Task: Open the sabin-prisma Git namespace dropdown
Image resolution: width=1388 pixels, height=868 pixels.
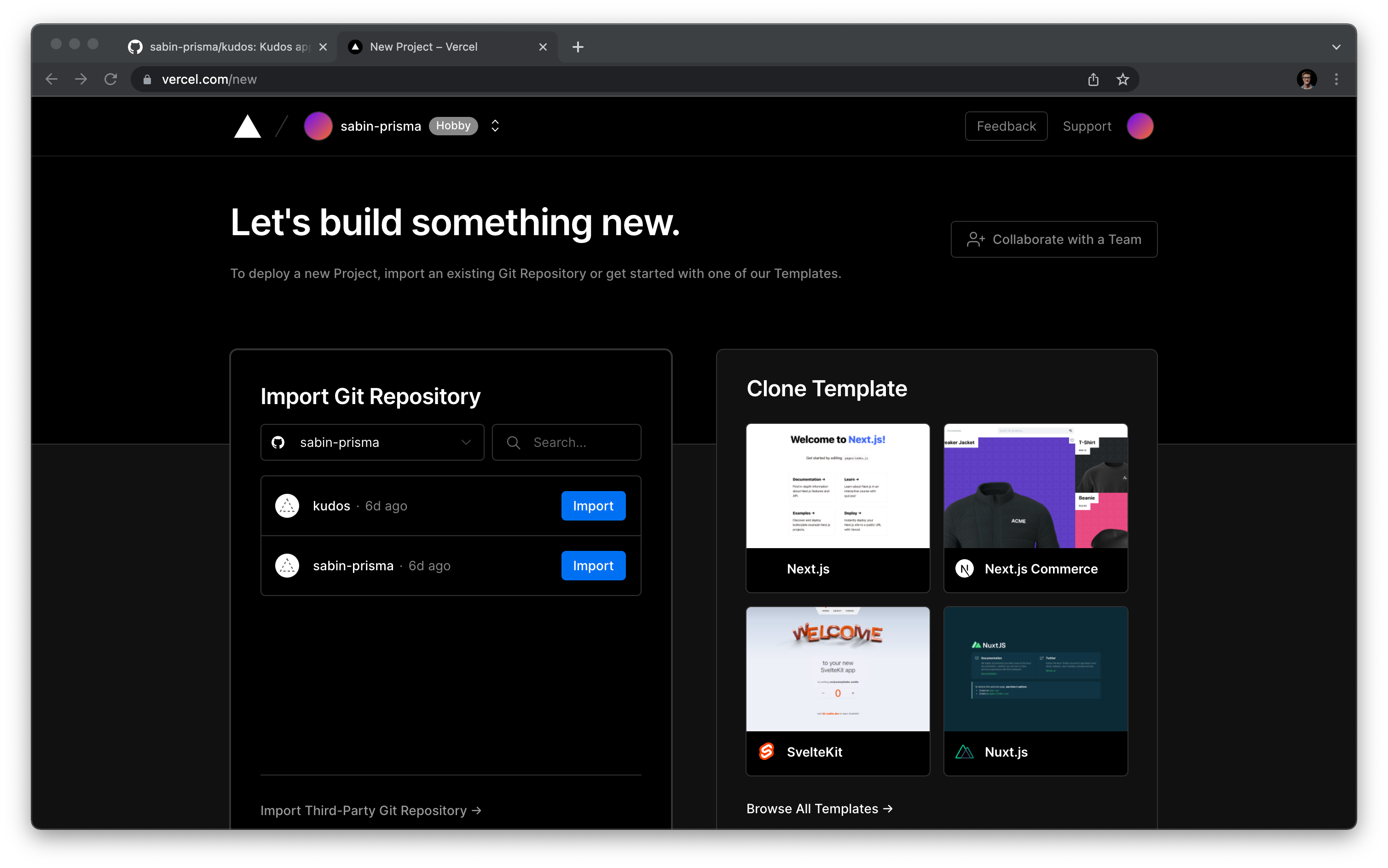Action: click(372, 442)
